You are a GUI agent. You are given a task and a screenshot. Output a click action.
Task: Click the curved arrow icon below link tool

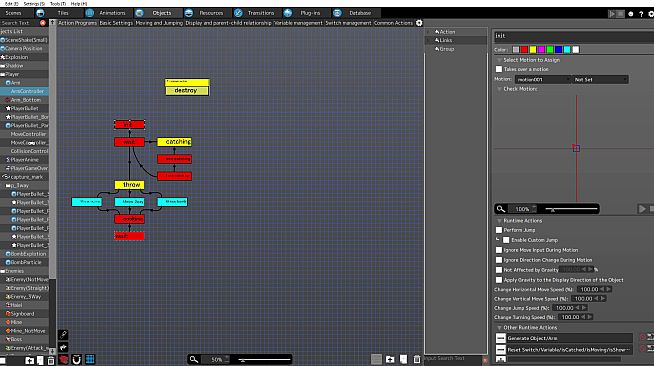pyautogui.click(x=63, y=347)
